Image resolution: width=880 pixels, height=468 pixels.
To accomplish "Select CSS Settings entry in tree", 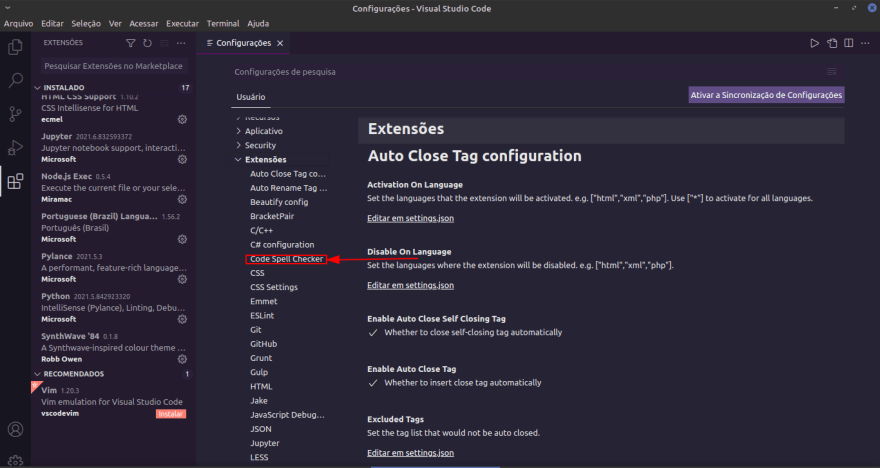I will tap(274, 287).
